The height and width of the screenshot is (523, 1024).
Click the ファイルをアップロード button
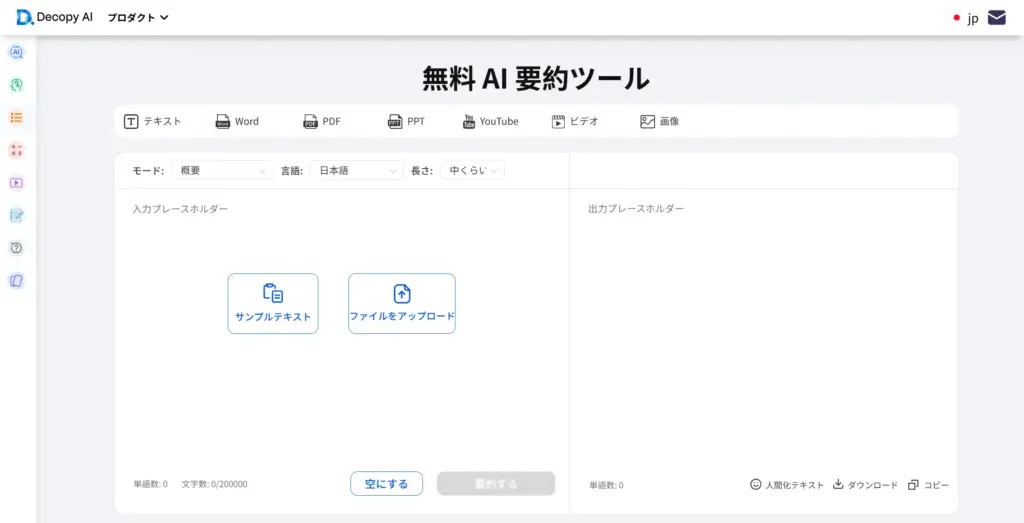click(x=401, y=303)
